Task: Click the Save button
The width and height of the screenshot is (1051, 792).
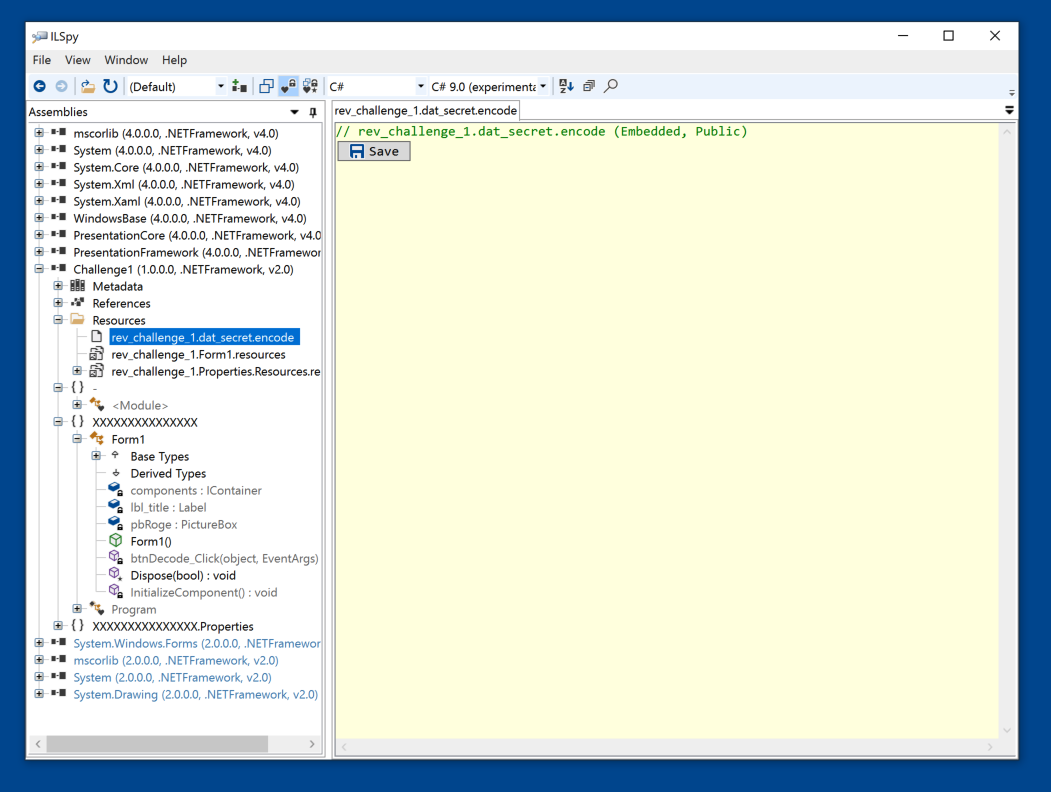Action: click(x=374, y=151)
